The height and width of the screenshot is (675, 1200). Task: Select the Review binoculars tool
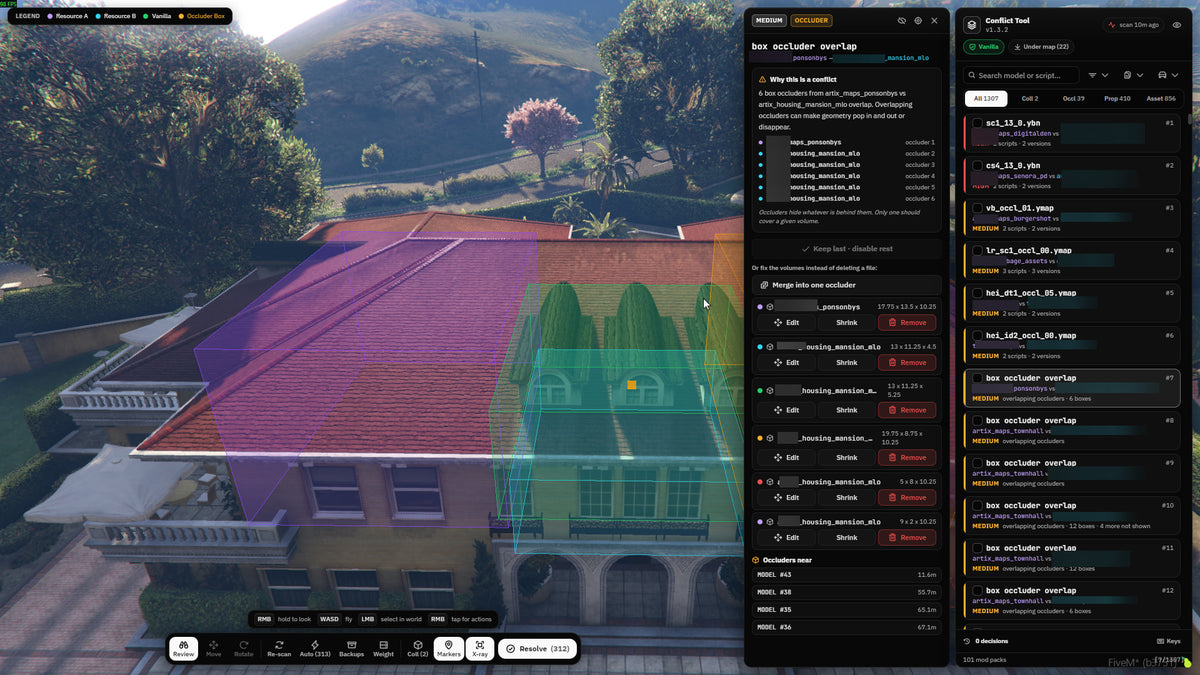pyautogui.click(x=183, y=649)
